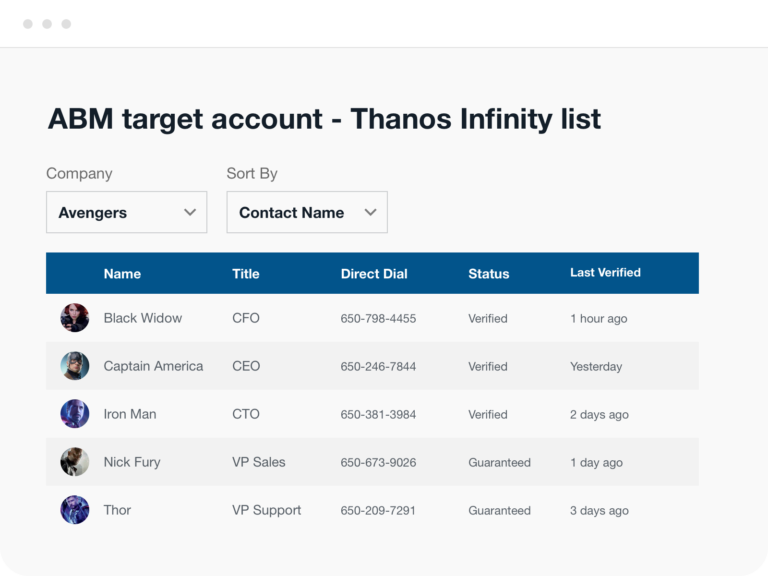Click the first gray window control dot
This screenshot has height=576, width=768.
[28, 24]
